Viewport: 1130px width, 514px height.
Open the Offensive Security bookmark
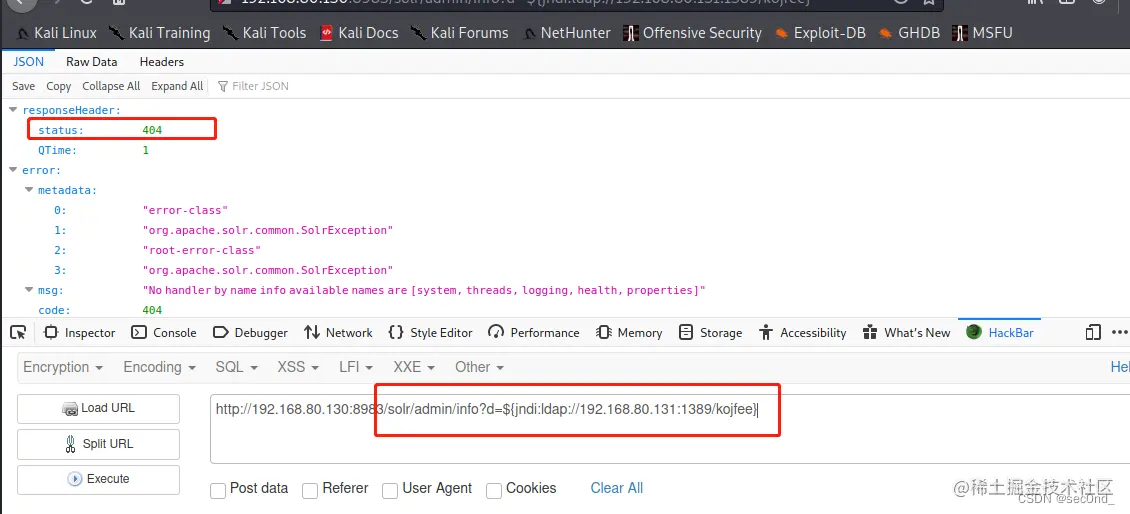(x=693, y=33)
